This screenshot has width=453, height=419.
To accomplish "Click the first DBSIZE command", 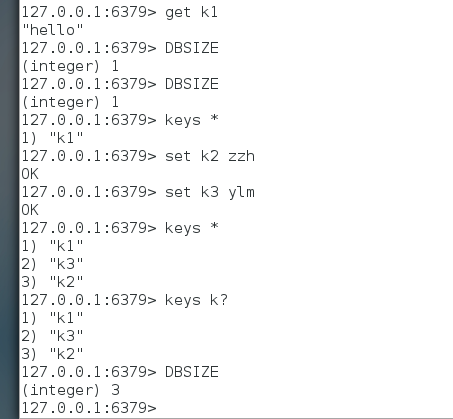I will click(192, 48).
